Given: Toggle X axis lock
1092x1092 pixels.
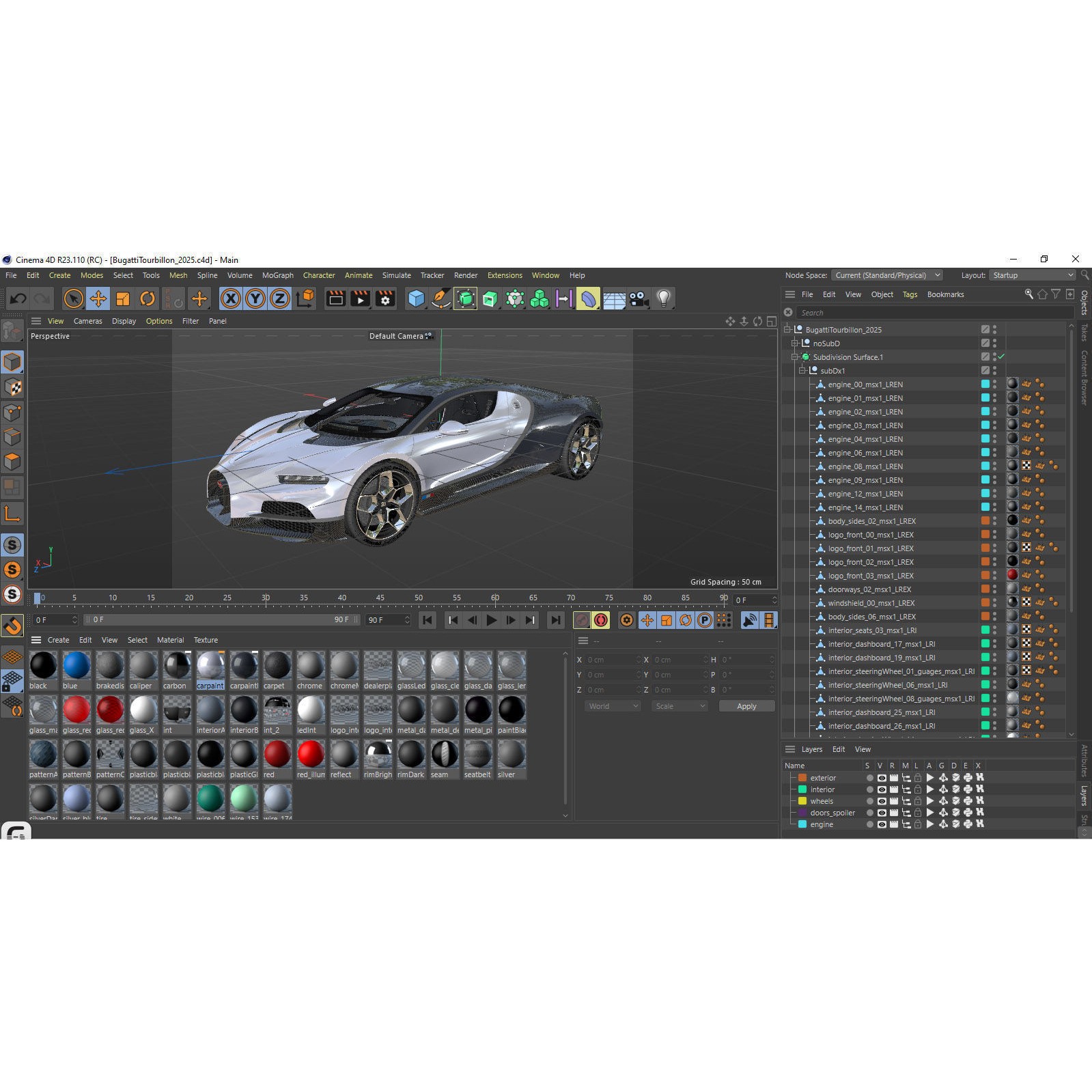Looking at the screenshot, I should (231, 298).
